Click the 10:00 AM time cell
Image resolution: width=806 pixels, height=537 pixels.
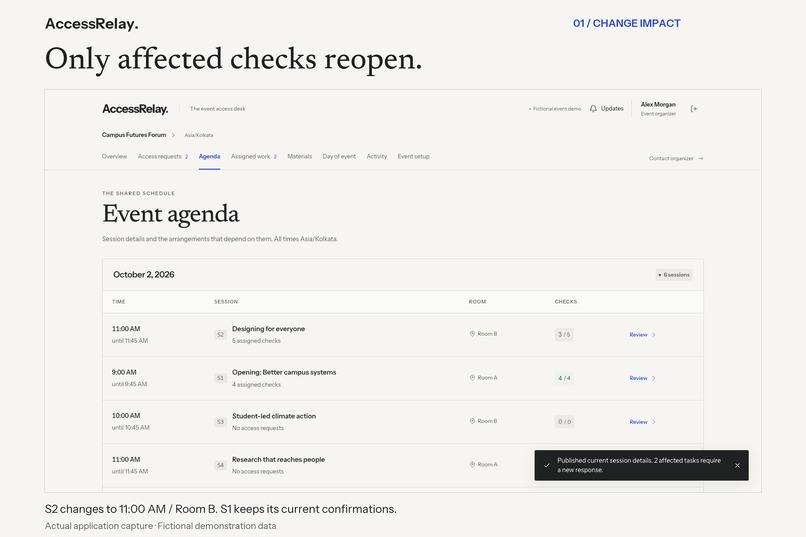pyautogui.click(x=126, y=415)
